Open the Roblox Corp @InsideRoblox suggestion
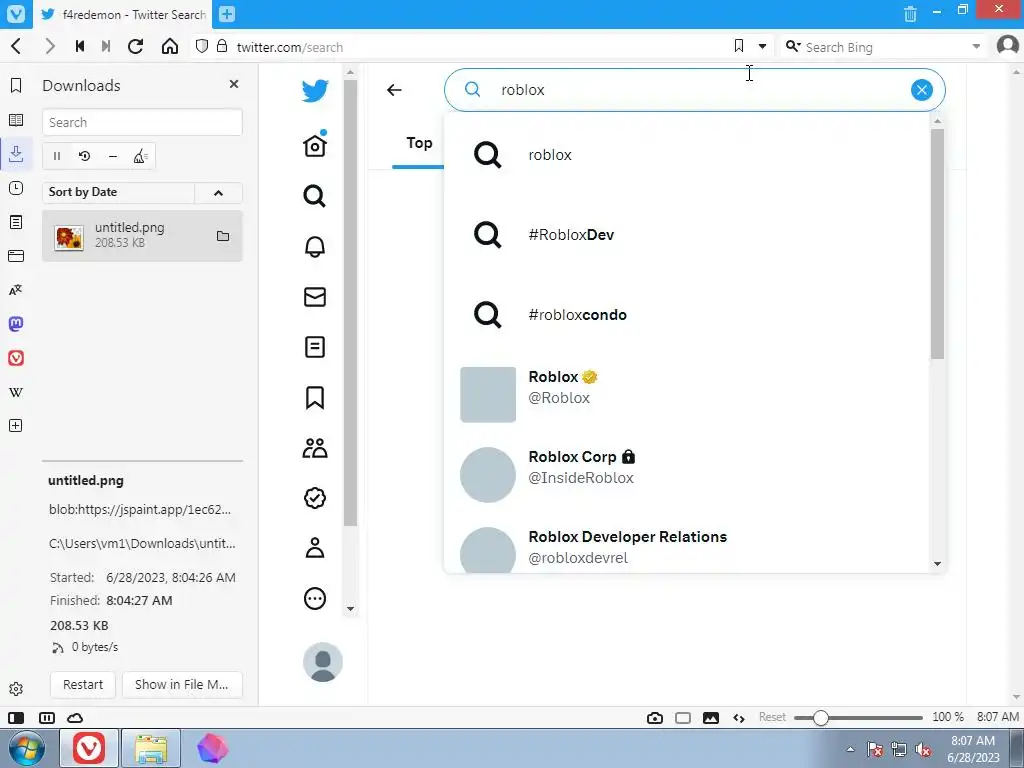This screenshot has width=1024, height=768. pos(688,475)
